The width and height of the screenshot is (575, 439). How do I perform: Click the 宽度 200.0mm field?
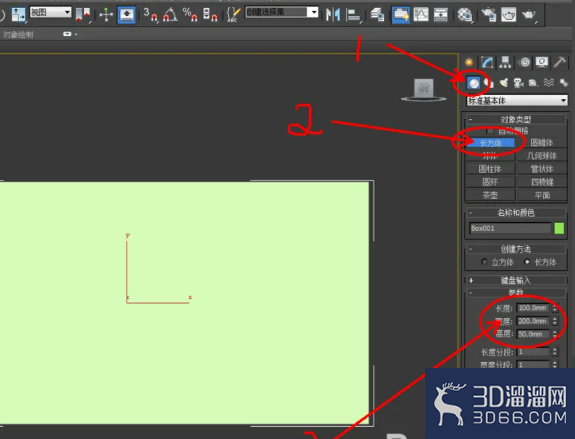533,321
